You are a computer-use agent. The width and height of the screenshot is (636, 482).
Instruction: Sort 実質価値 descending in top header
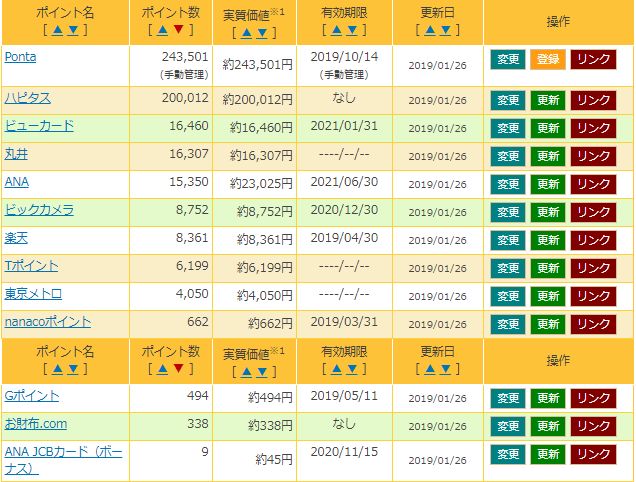click(262, 33)
